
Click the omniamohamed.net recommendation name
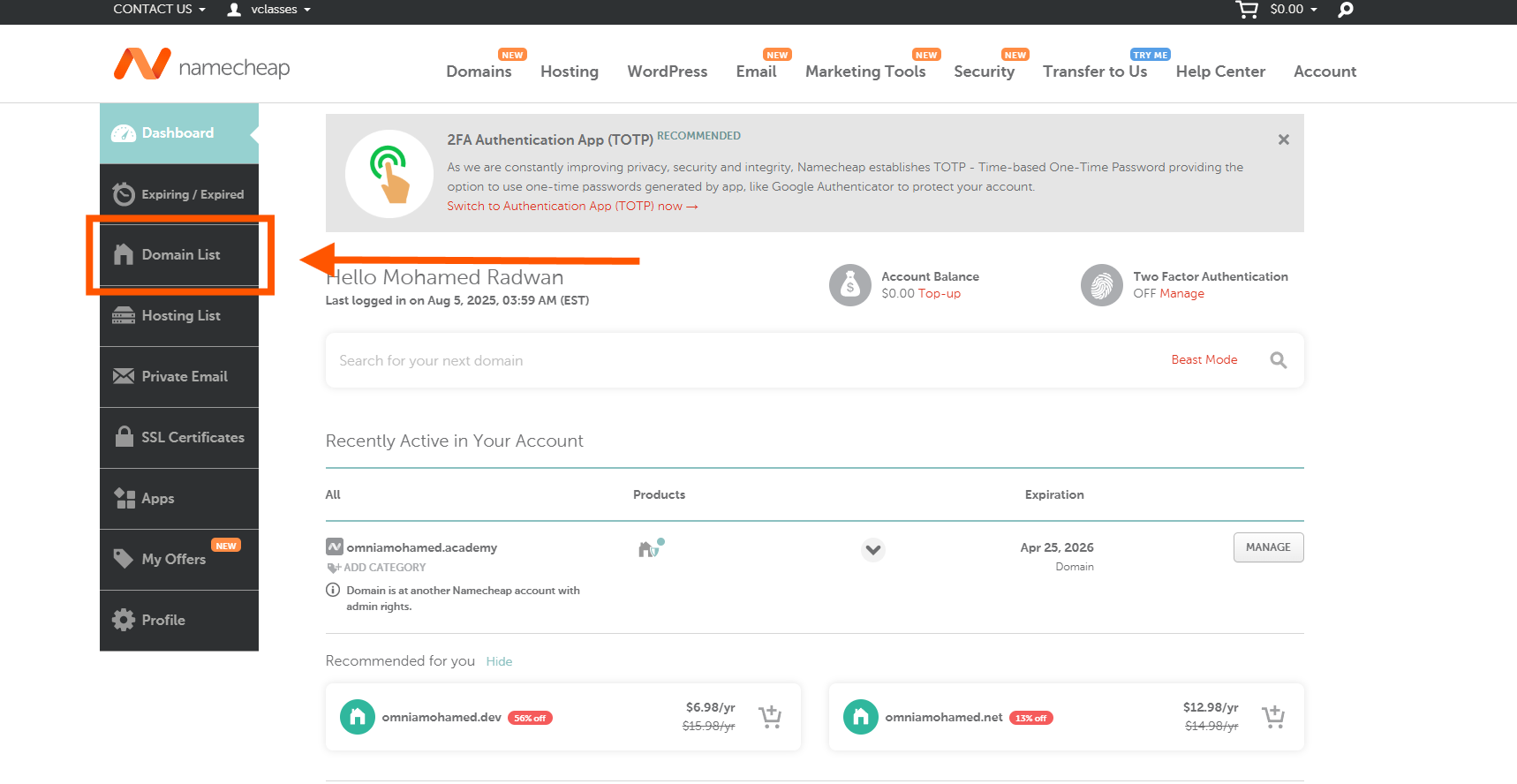[944, 717]
